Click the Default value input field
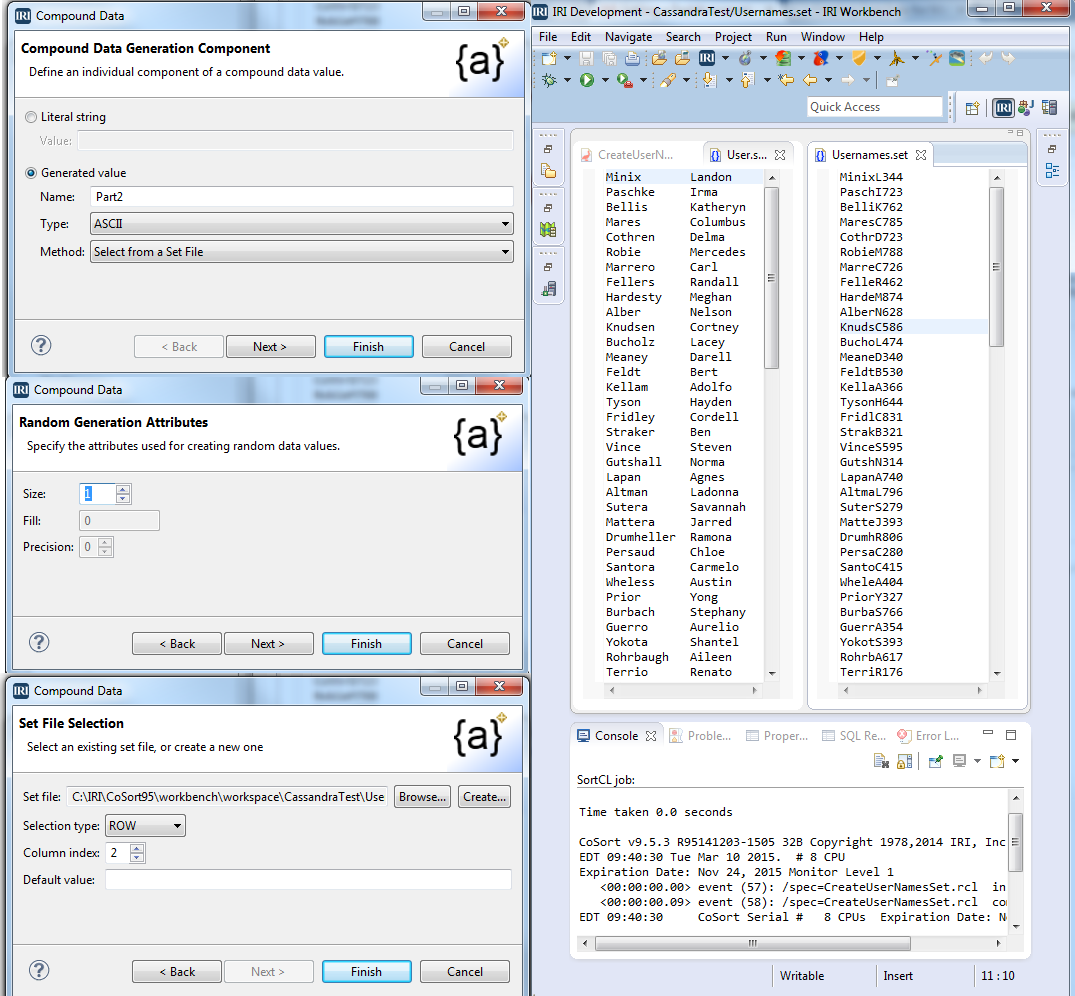Image resolution: width=1075 pixels, height=996 pixels. (x=309, y=879)
